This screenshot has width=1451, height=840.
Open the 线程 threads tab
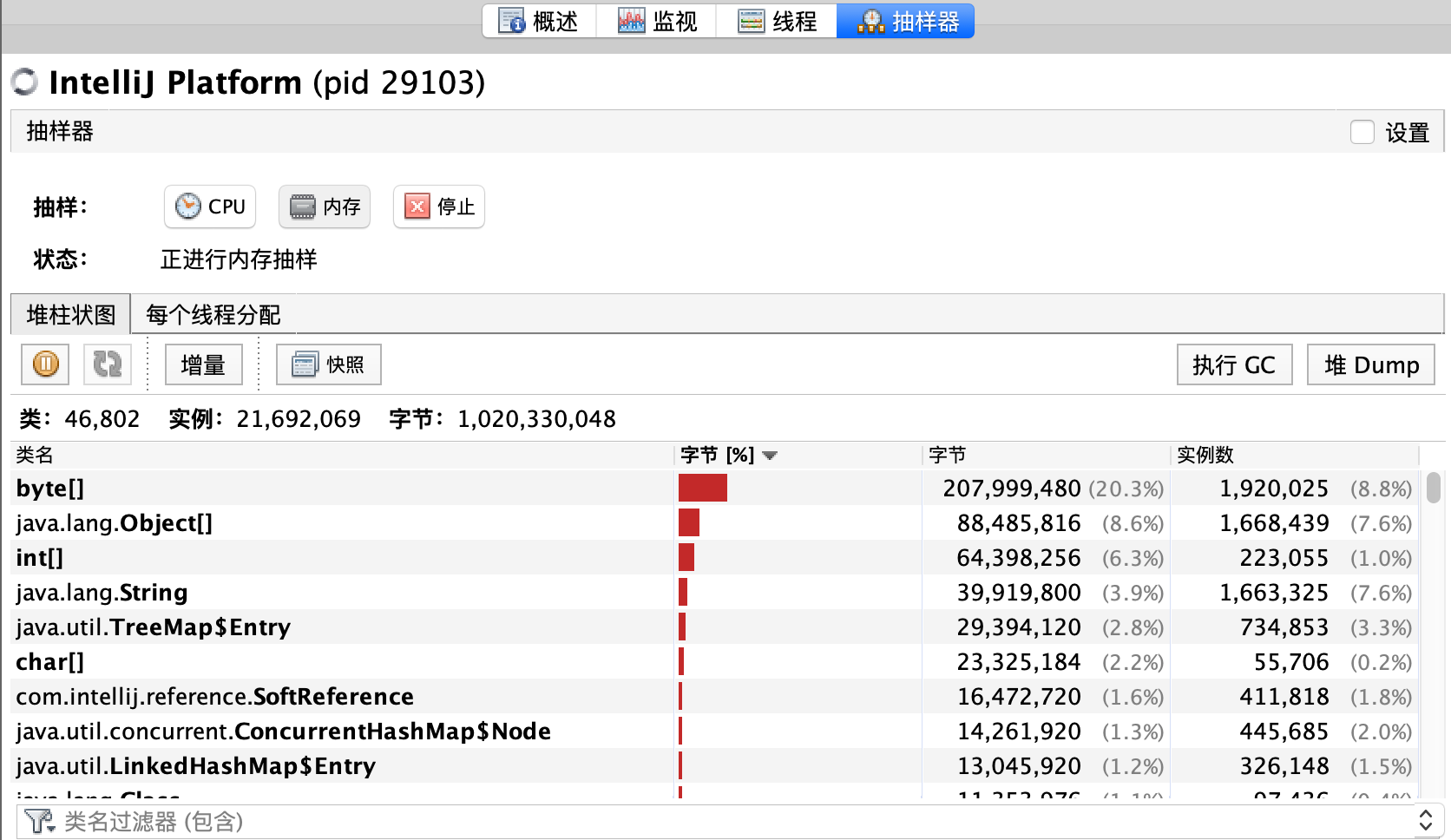(x=777, y=21)
